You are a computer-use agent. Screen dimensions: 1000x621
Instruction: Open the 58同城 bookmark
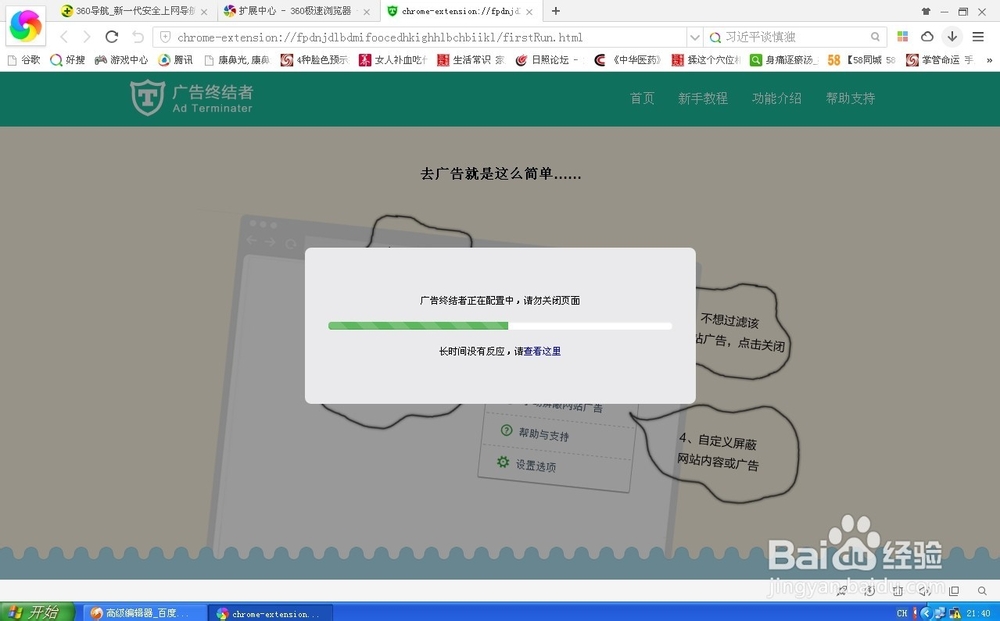point(862,60)
